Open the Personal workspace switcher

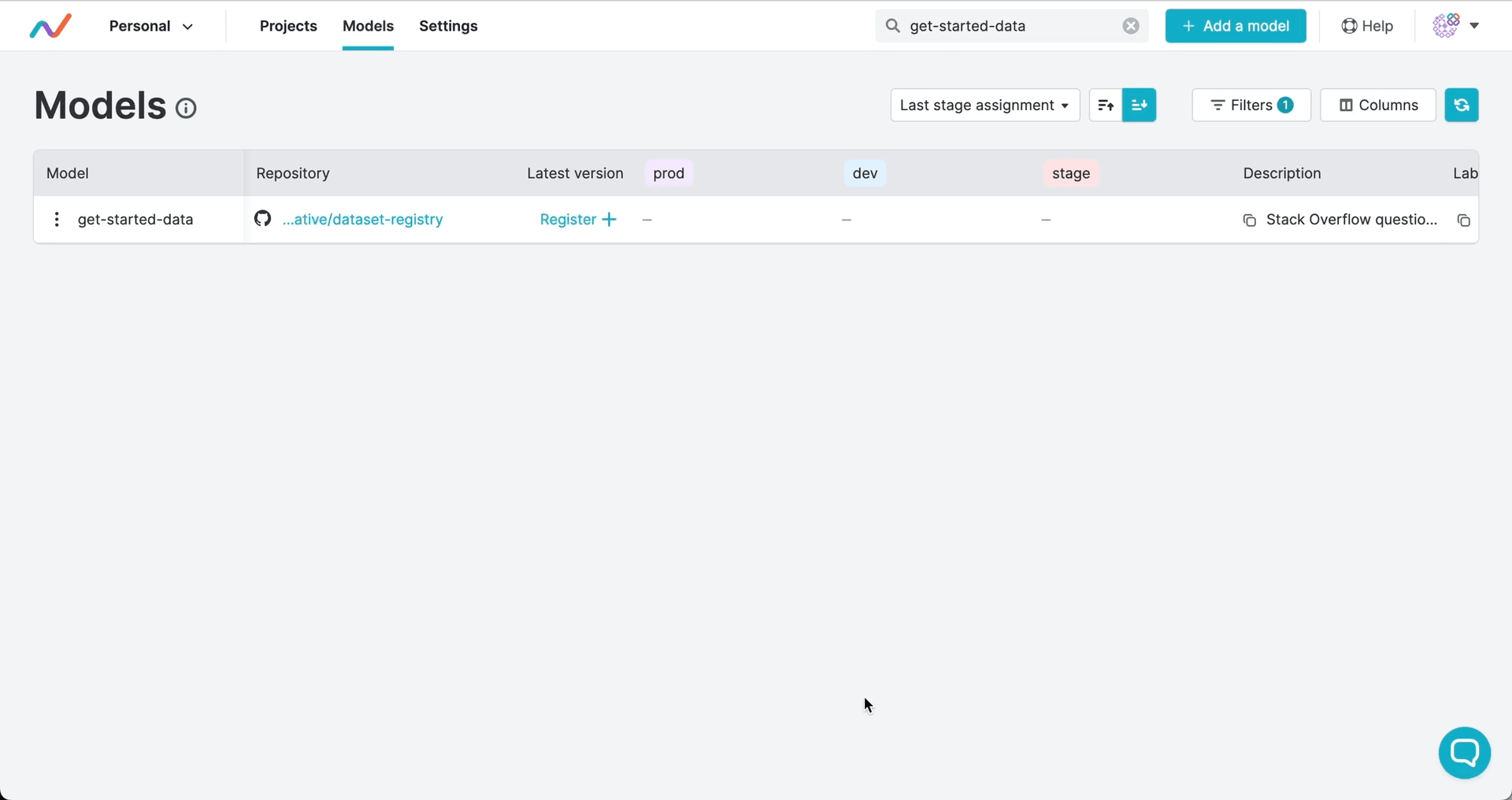[151, 25]
